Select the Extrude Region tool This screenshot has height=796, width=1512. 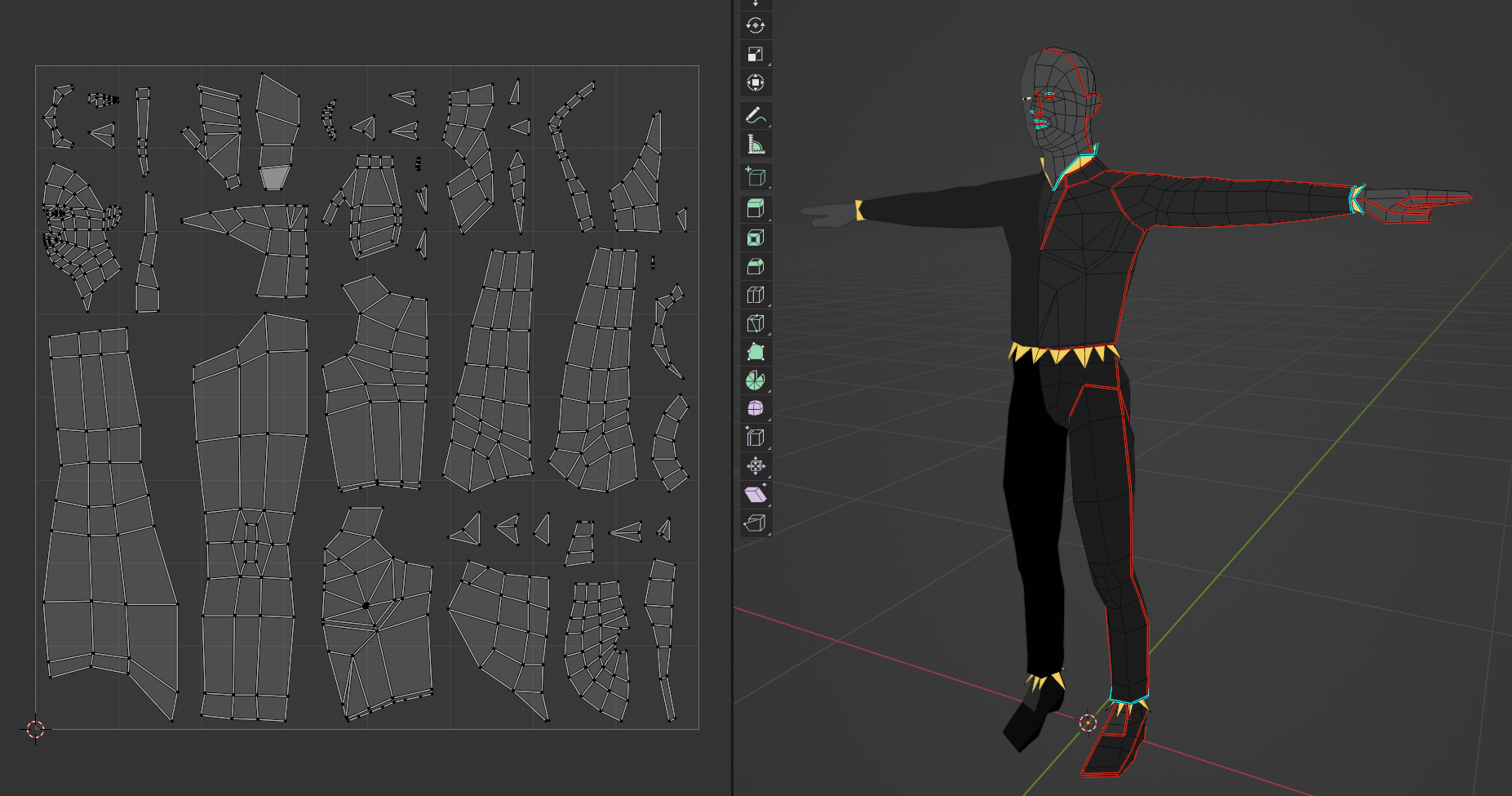756,210
